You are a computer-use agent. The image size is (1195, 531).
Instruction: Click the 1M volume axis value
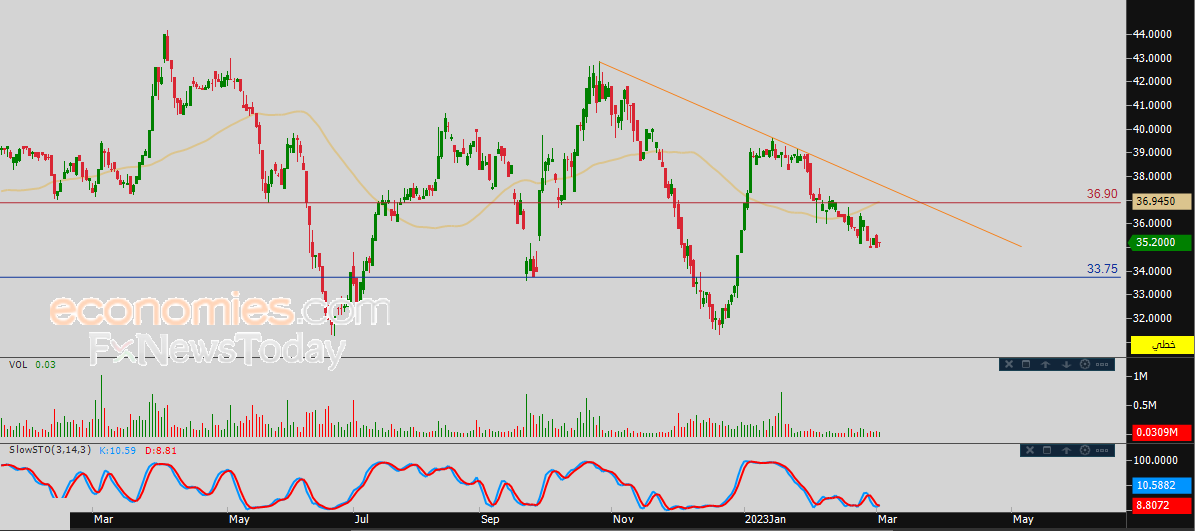click(1141, 376)
